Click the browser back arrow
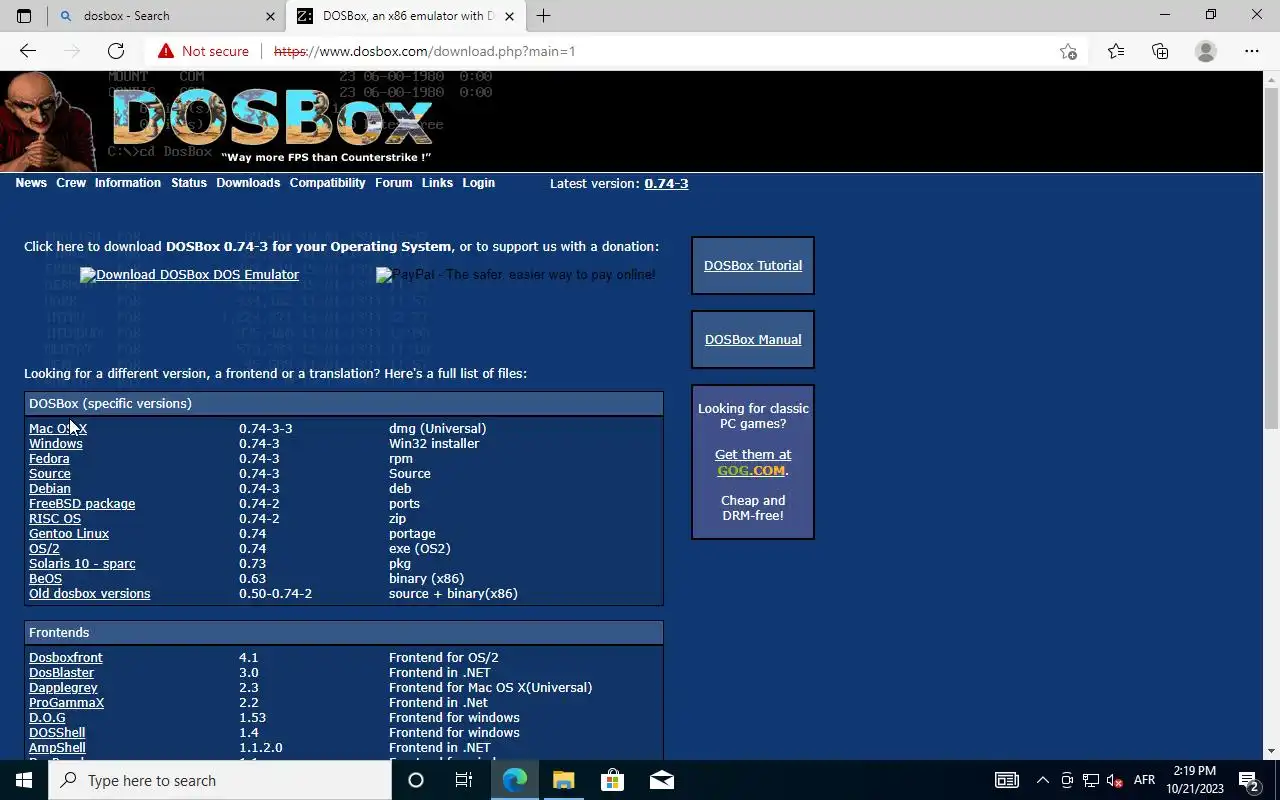Image resolution: width=1280 pixels, height=800 pixels. pyautogui.click(x=28, y=51)
